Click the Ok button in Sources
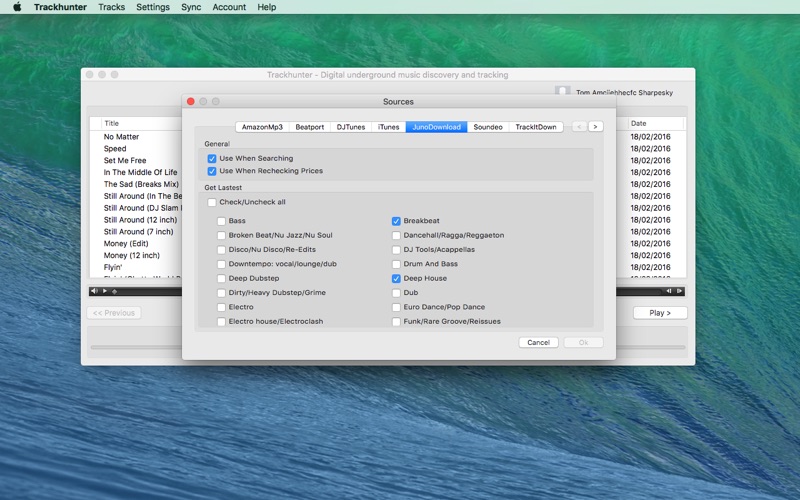800x500 pixels. 583,342
